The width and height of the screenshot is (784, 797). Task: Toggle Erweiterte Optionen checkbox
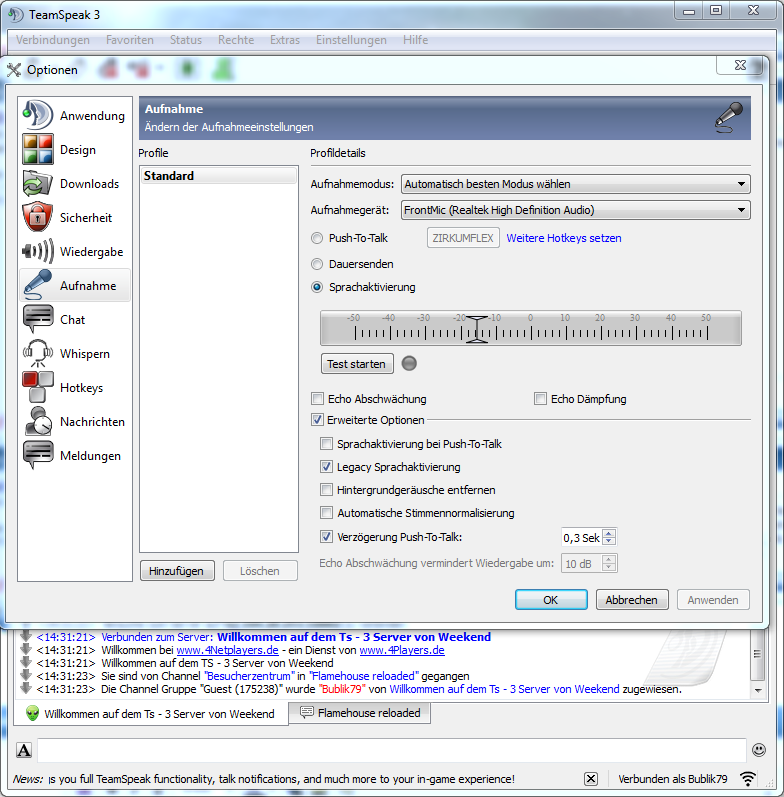[x=317, y=420]
